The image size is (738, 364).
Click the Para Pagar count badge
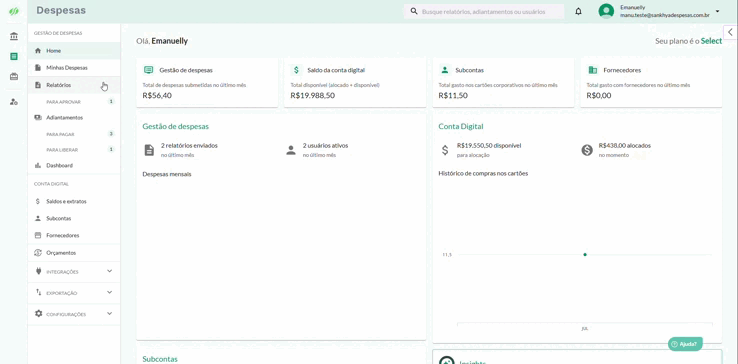[111, 134]
